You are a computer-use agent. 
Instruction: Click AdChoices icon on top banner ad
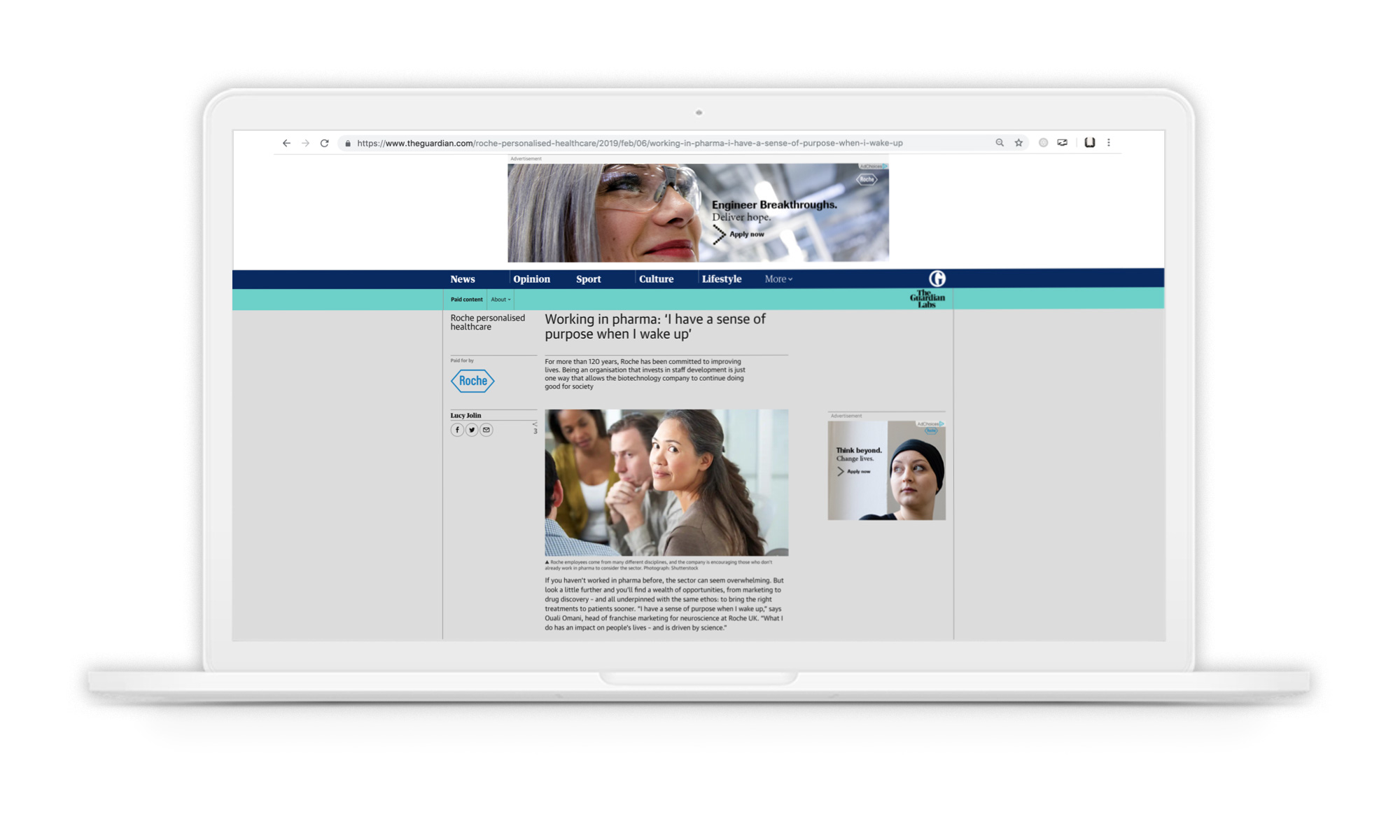(x=874, y=167)
